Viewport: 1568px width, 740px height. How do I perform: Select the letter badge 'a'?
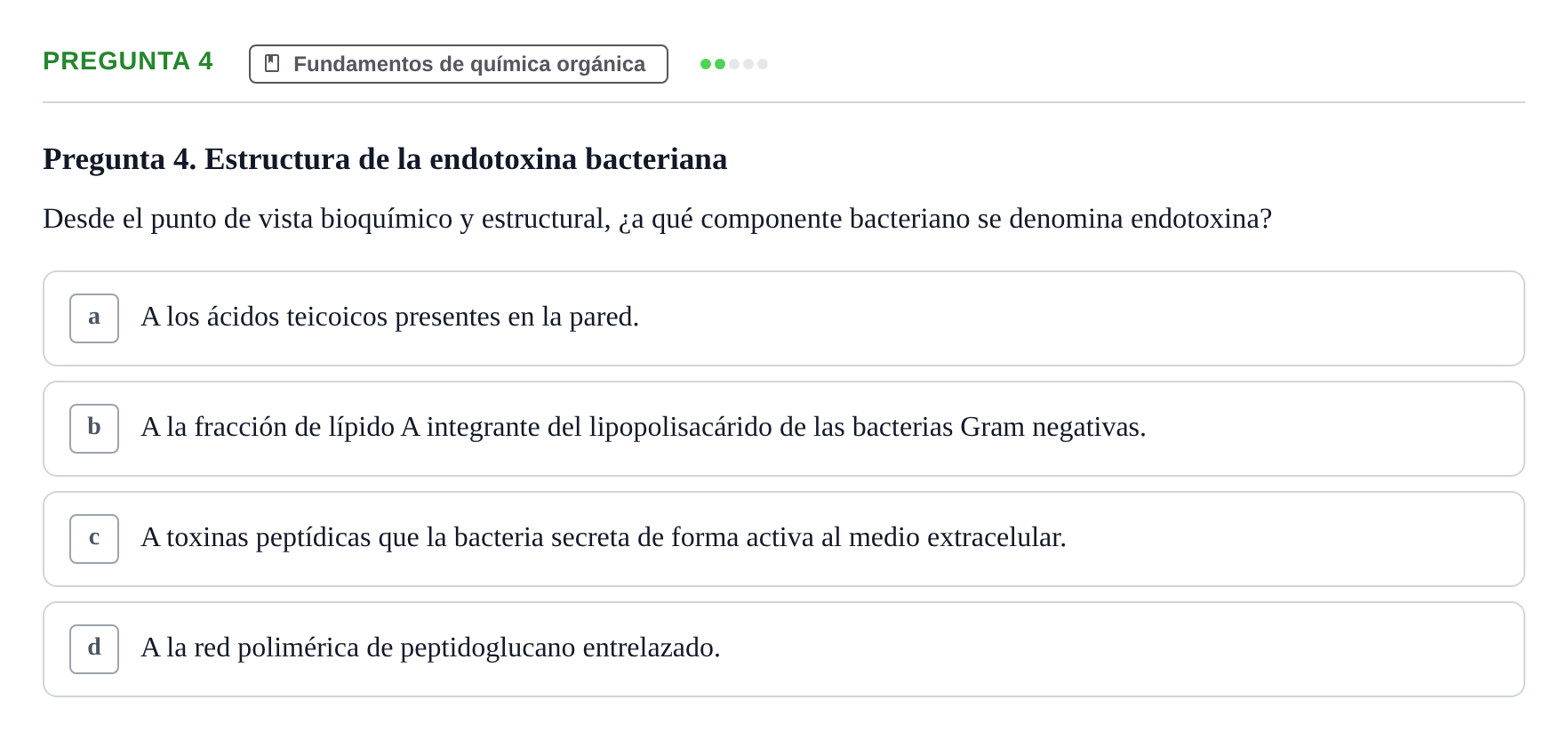pyautogui.click(x=94, y=318)
